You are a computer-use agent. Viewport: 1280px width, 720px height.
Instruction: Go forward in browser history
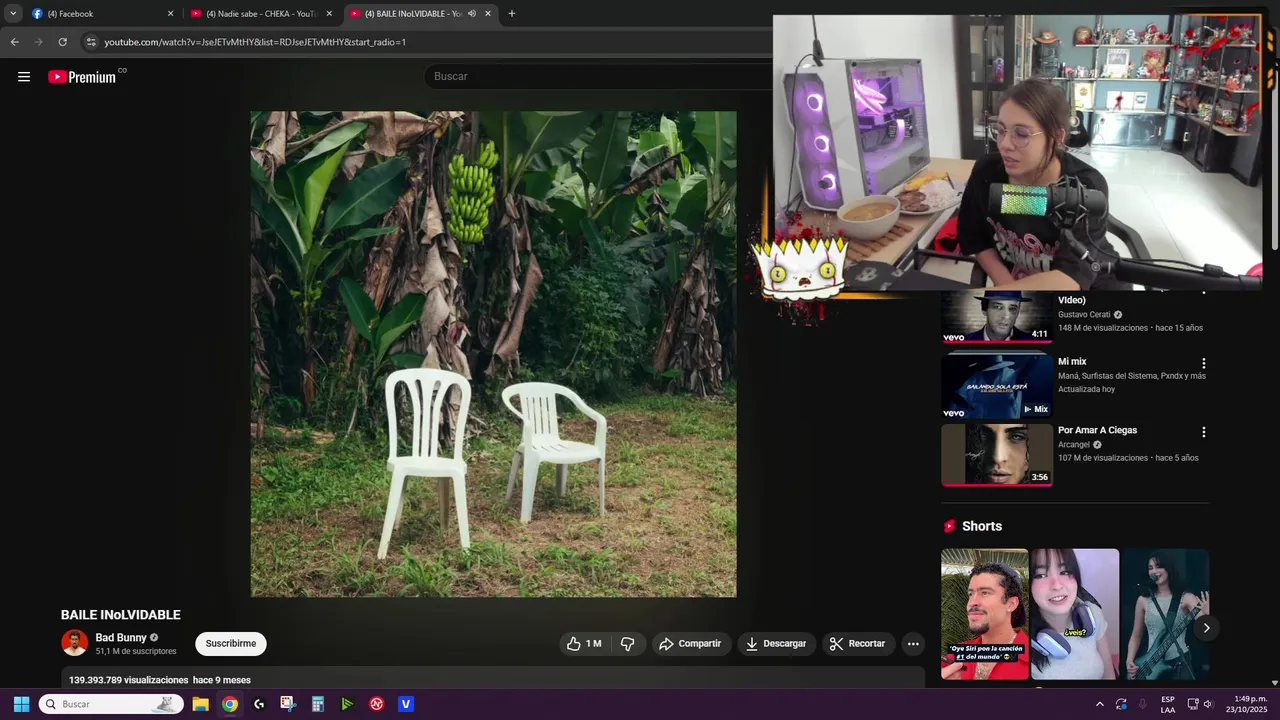tap(38, 42)
